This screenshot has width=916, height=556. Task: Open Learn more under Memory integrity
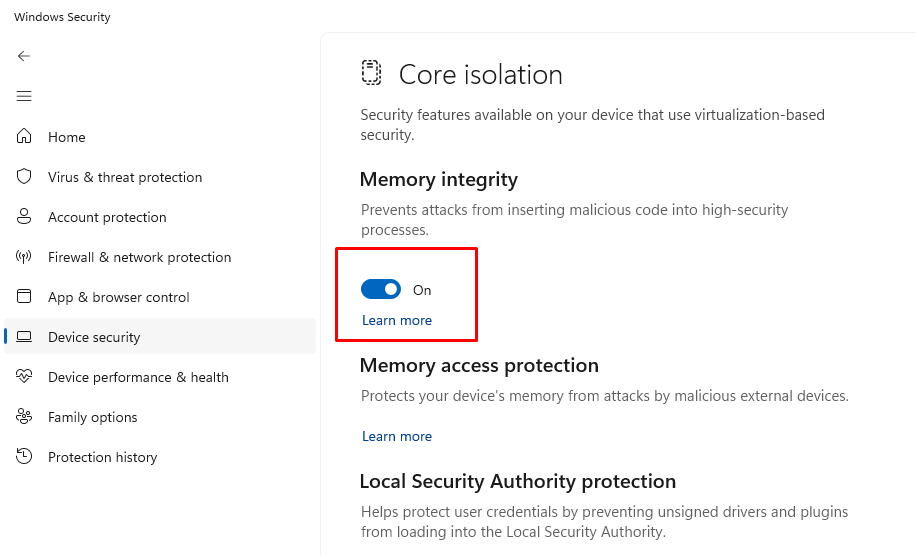(397, 321)
